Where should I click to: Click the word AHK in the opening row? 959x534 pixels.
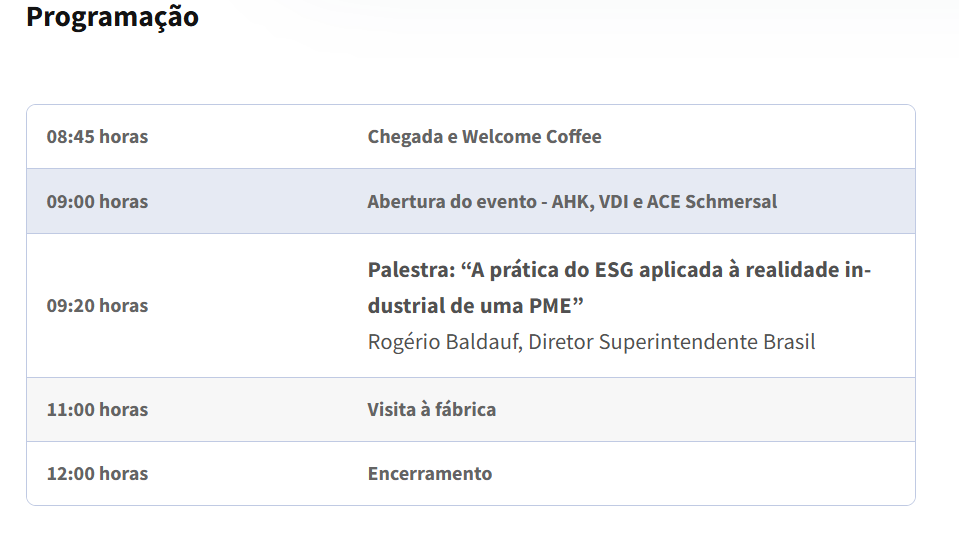(573, 201)
